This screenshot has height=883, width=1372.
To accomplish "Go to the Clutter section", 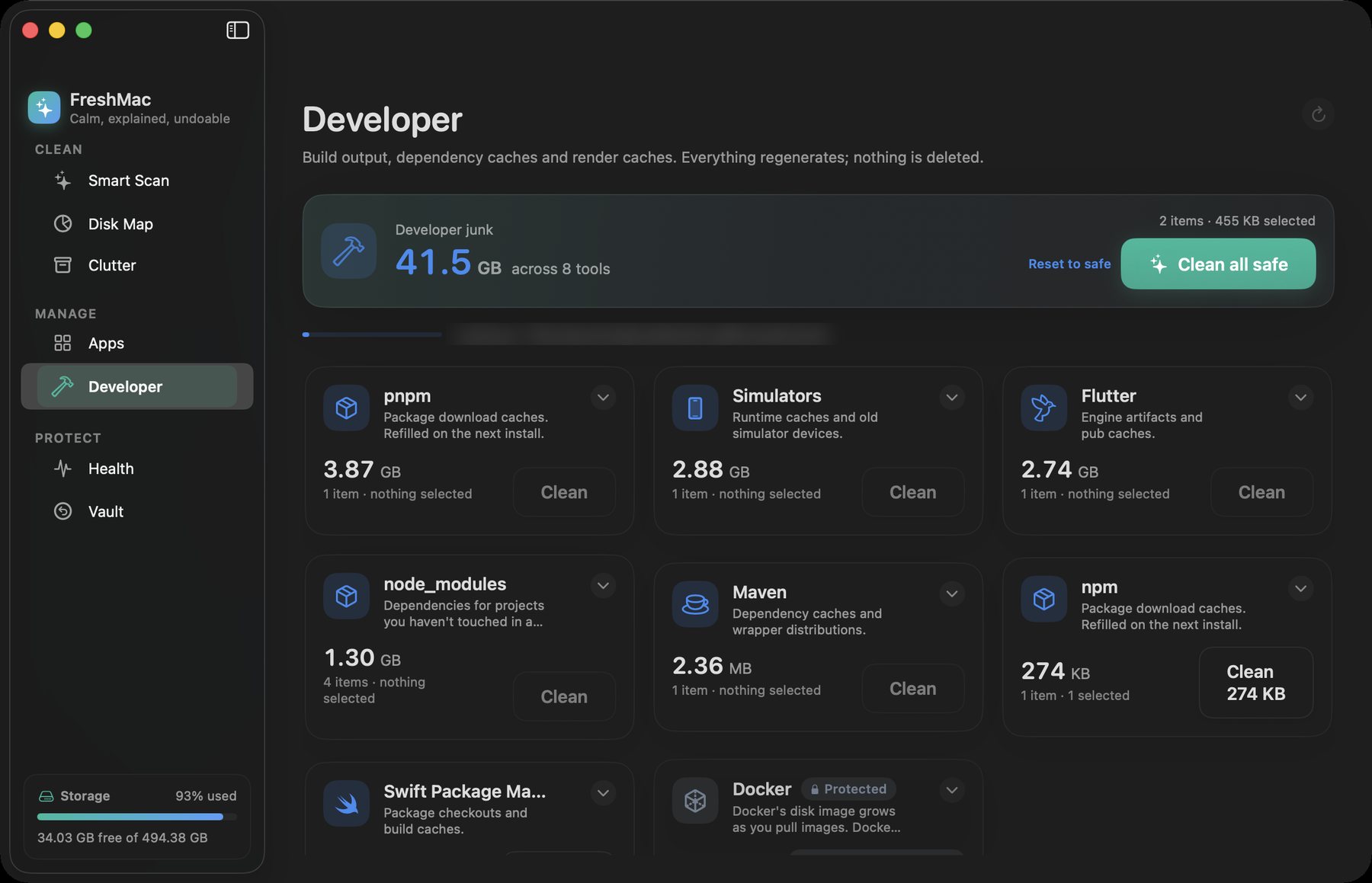I will coord(137,265).
